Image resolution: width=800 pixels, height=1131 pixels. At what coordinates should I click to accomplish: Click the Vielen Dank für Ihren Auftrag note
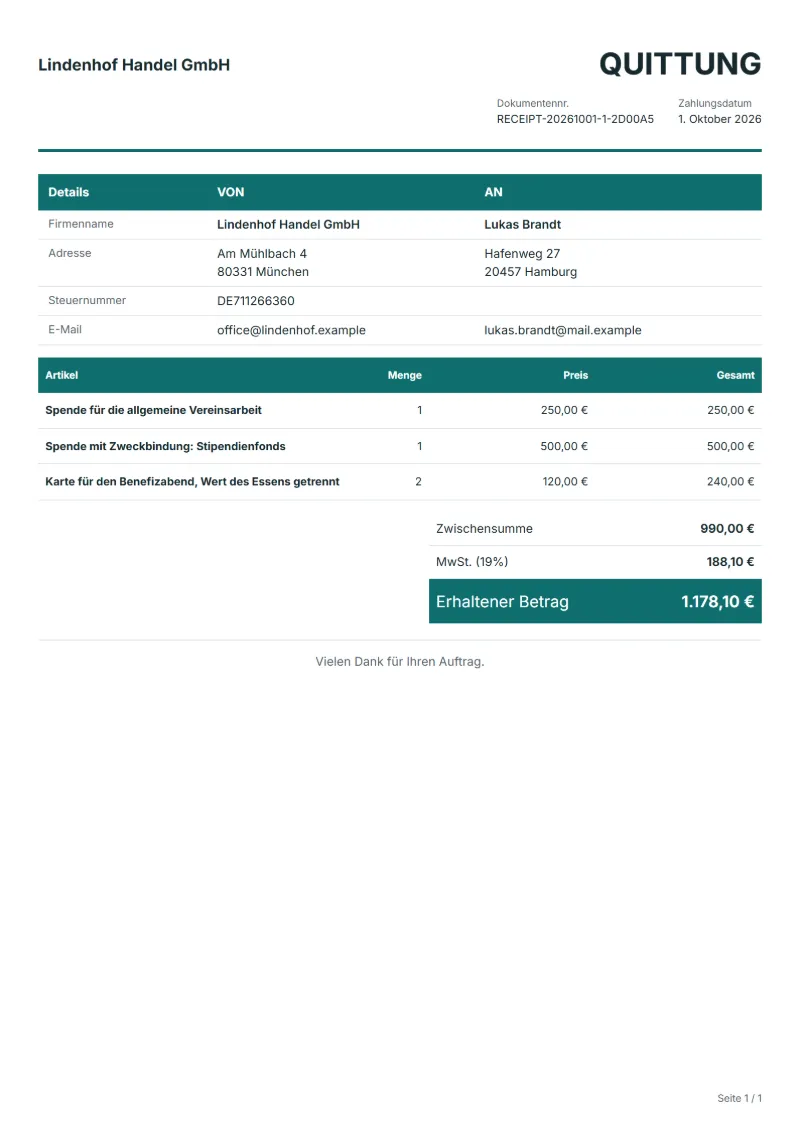point(400,661)
